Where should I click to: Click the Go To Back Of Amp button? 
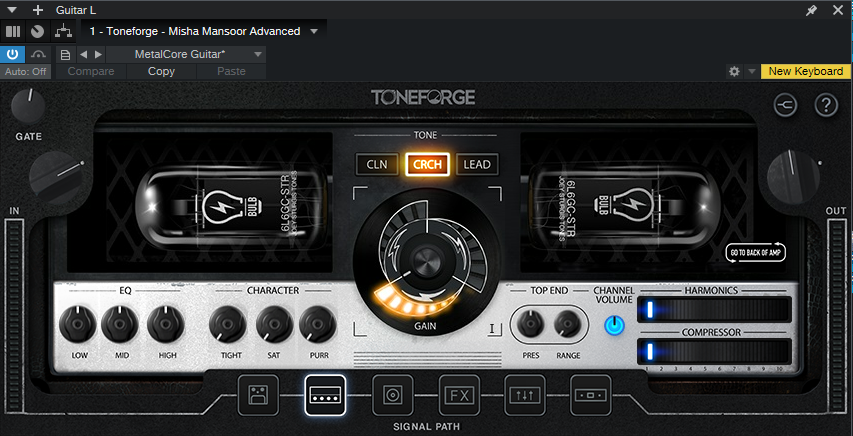(x=756, y=253)
